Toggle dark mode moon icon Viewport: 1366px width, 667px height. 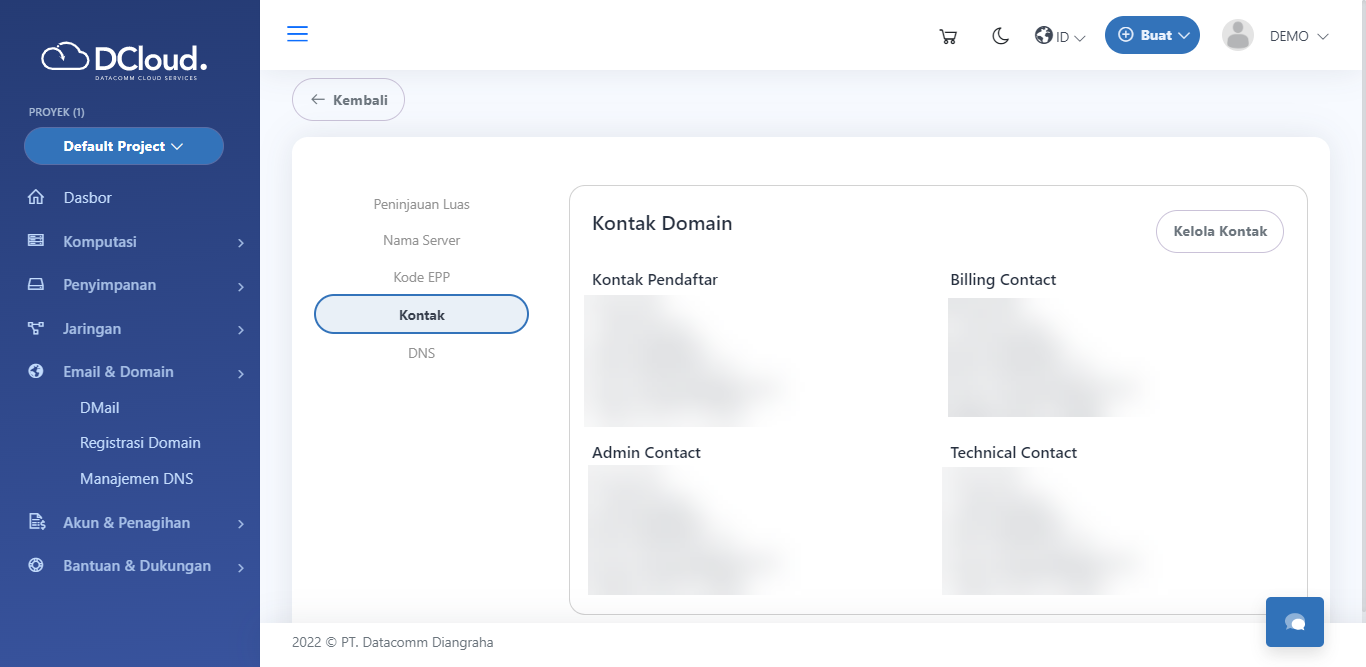(x=1000, y=36)
